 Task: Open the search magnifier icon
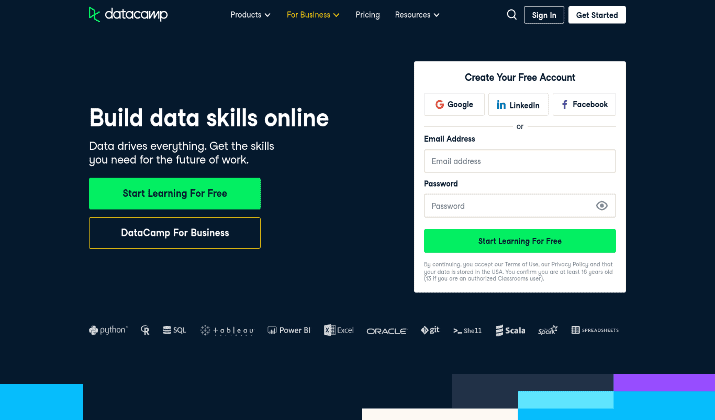coord(512,15)
